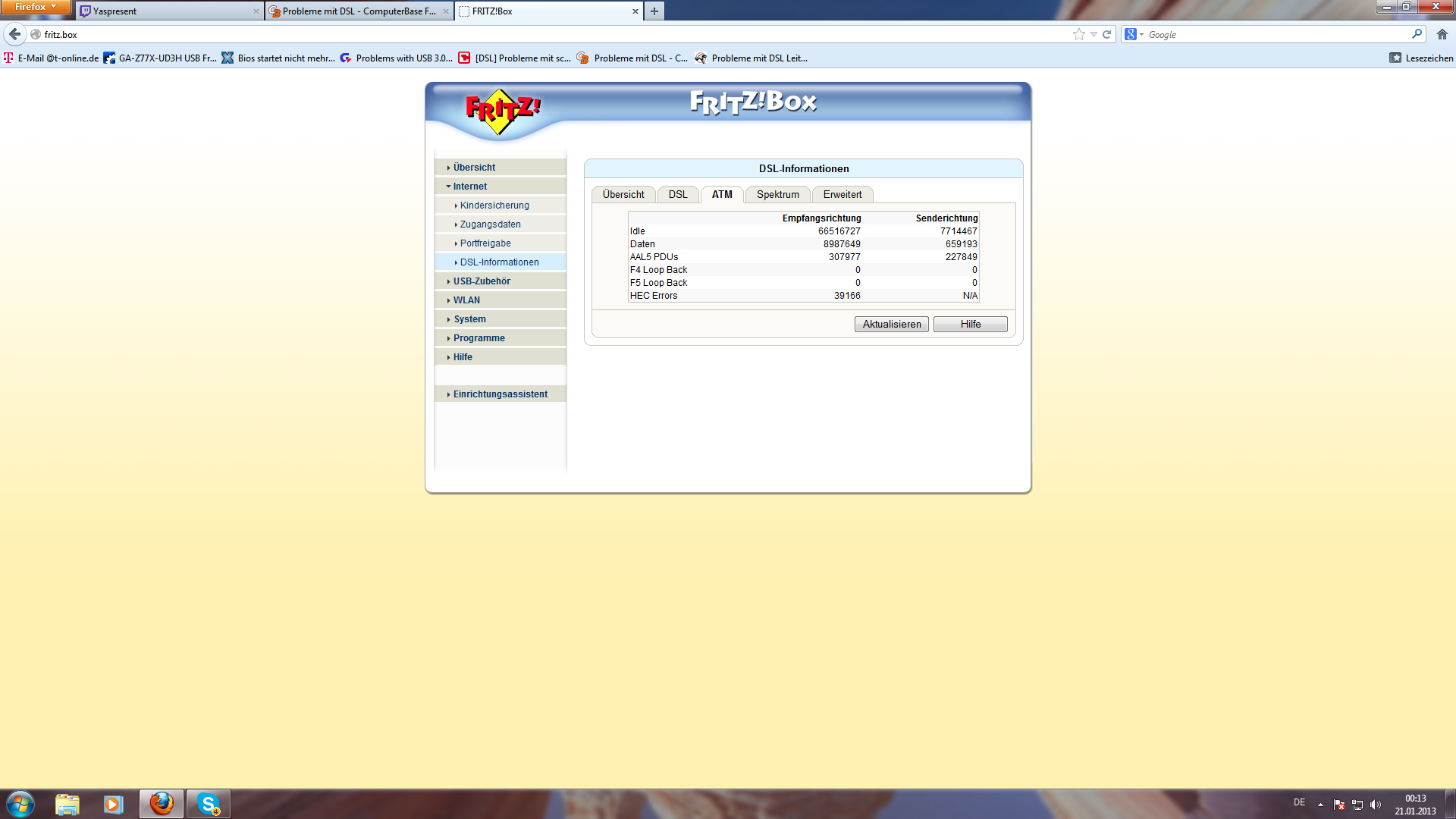The width and height of the screenshot is (1456, 819).
Task: Open Skype from the taskbar
Action: pos(208,804)
